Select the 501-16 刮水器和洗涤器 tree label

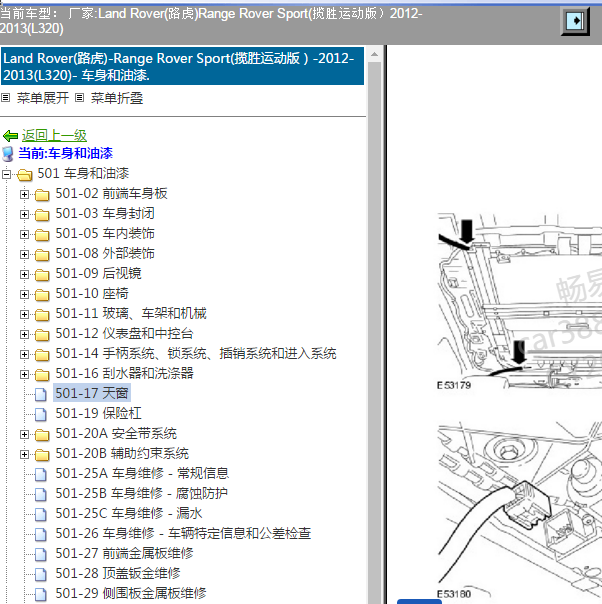[124, 373]
